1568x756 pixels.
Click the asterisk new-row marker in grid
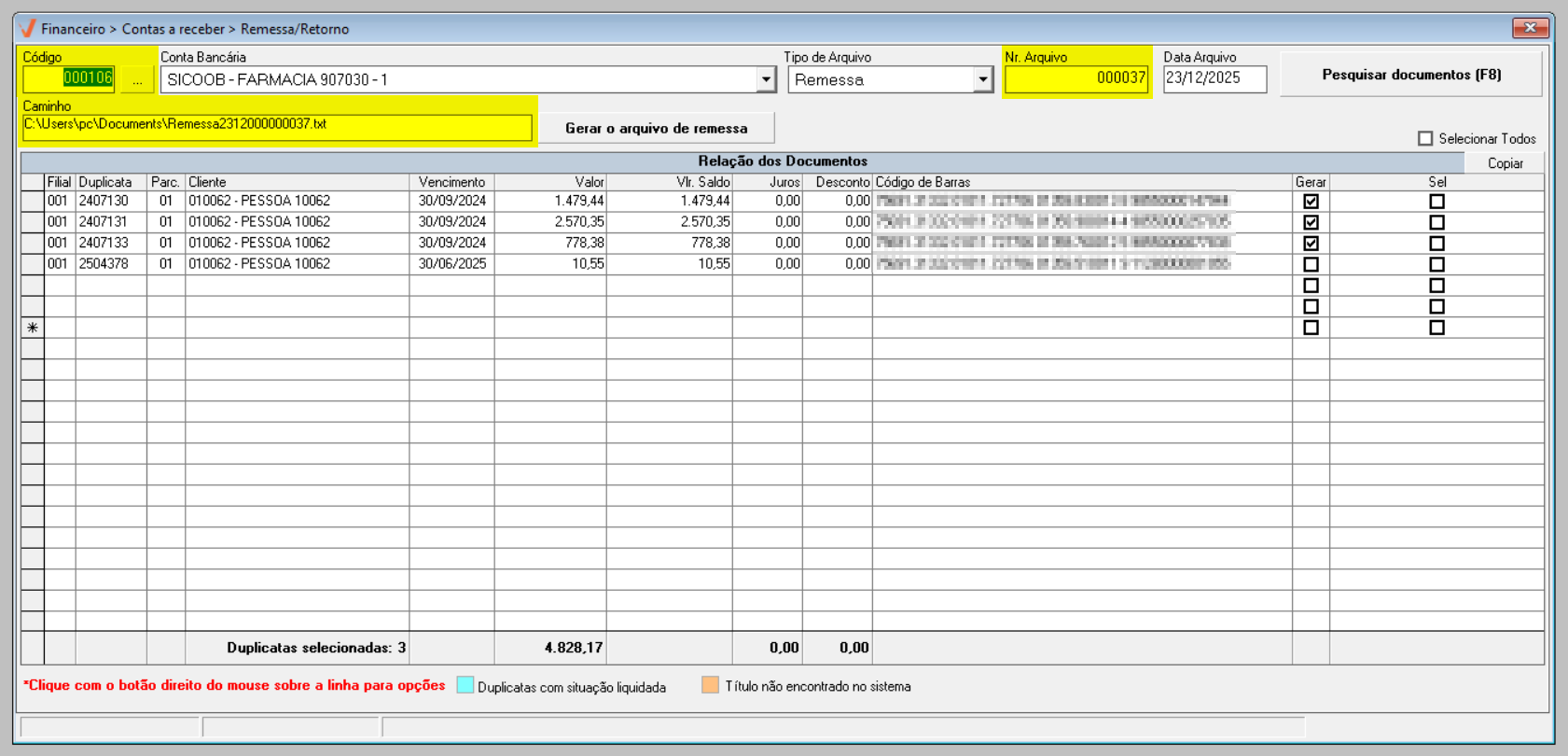[x=33, y=328]
